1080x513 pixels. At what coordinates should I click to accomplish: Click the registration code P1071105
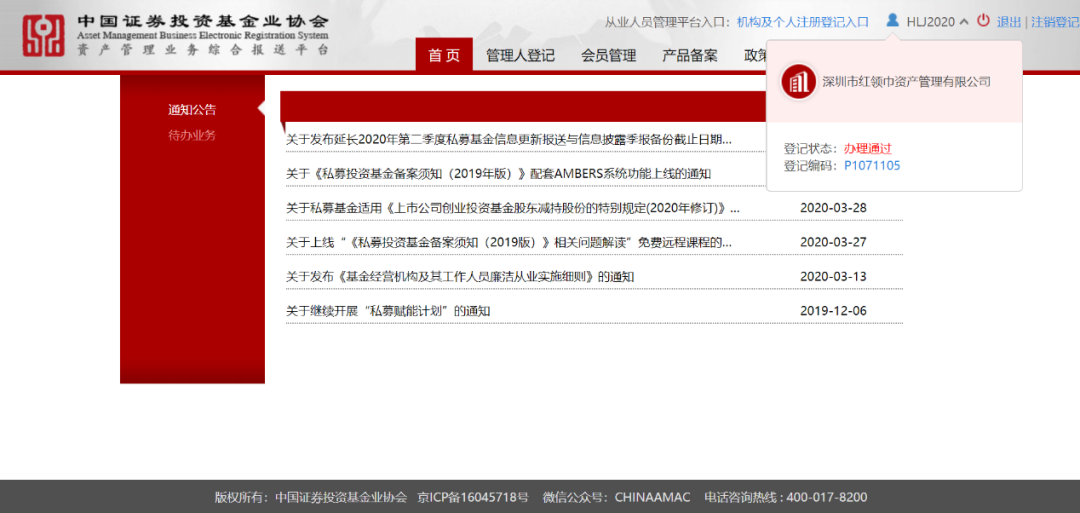click(872, 165)
